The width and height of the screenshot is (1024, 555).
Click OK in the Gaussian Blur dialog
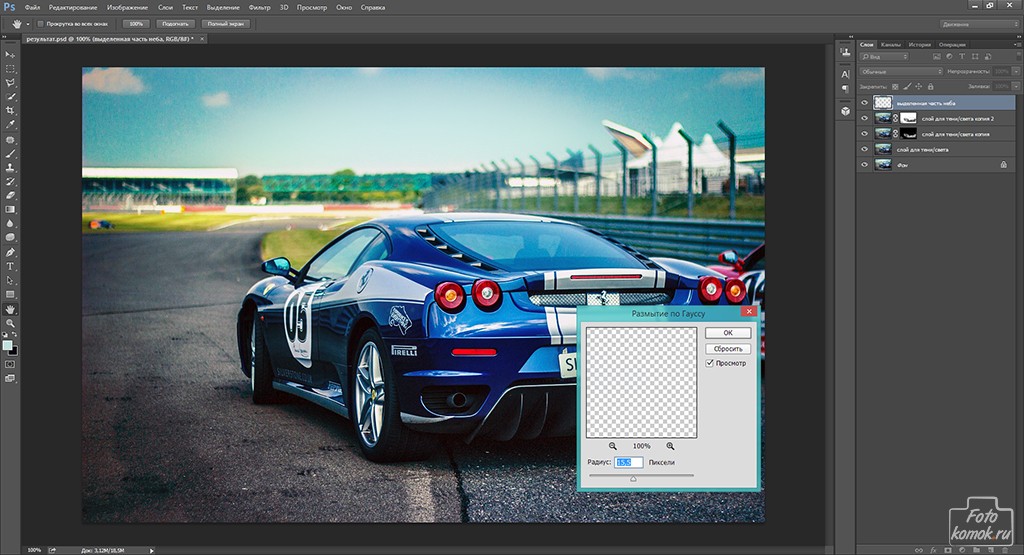(x=728, y=332)
